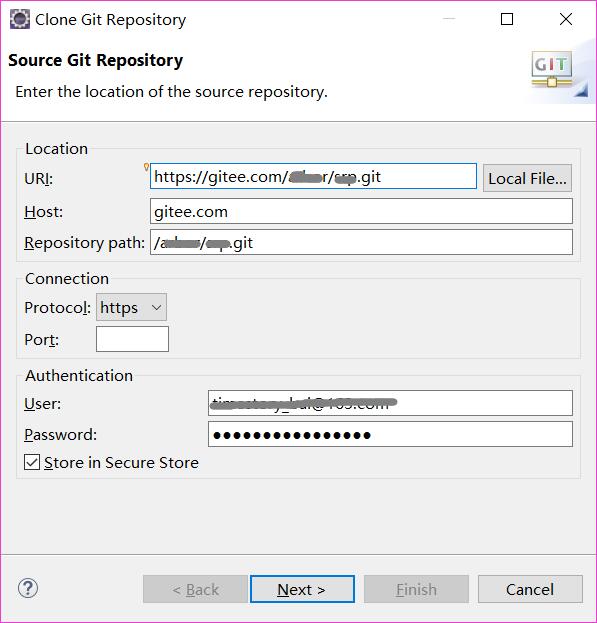Image resolution: width=597 pixels, height=623 pixels.
Task: Focus the Host field showing gitee.com
Action: coord(361,211)
